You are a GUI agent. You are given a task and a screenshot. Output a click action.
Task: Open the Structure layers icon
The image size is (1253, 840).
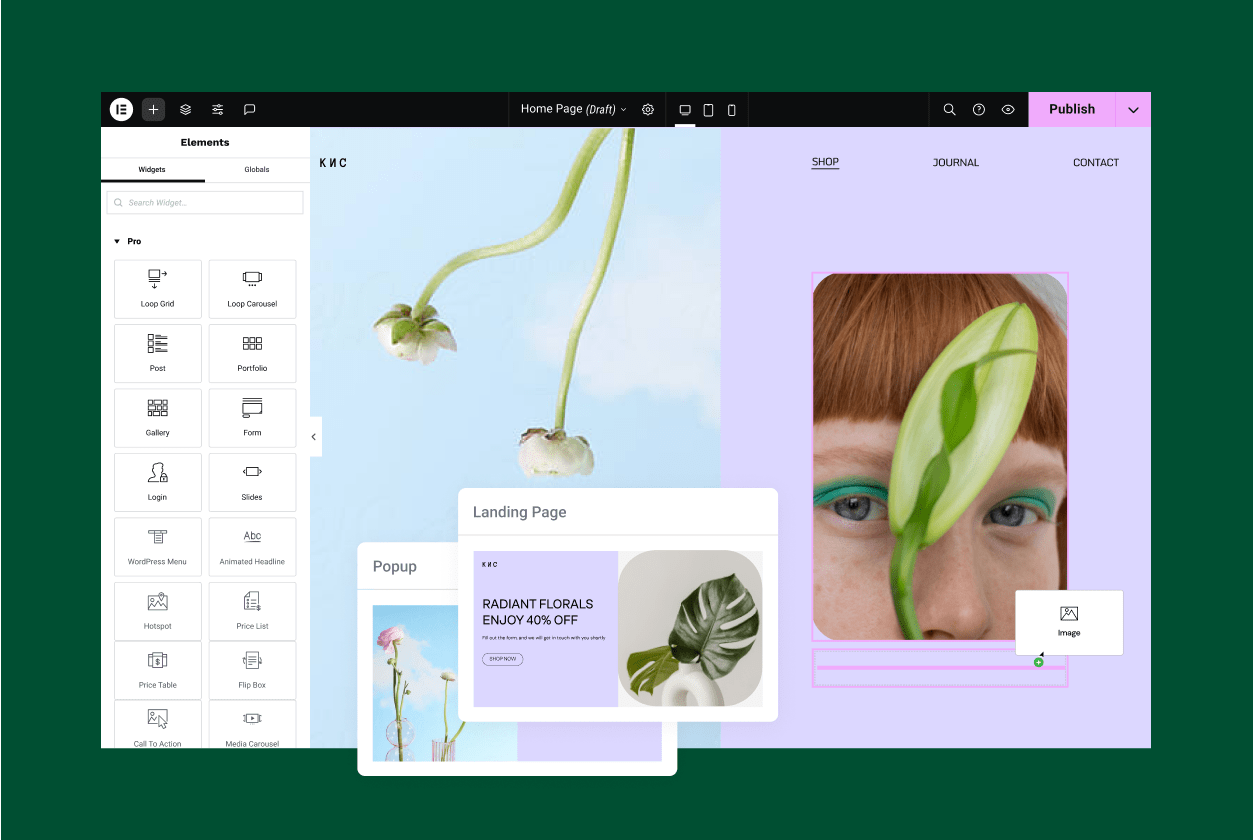185,109
